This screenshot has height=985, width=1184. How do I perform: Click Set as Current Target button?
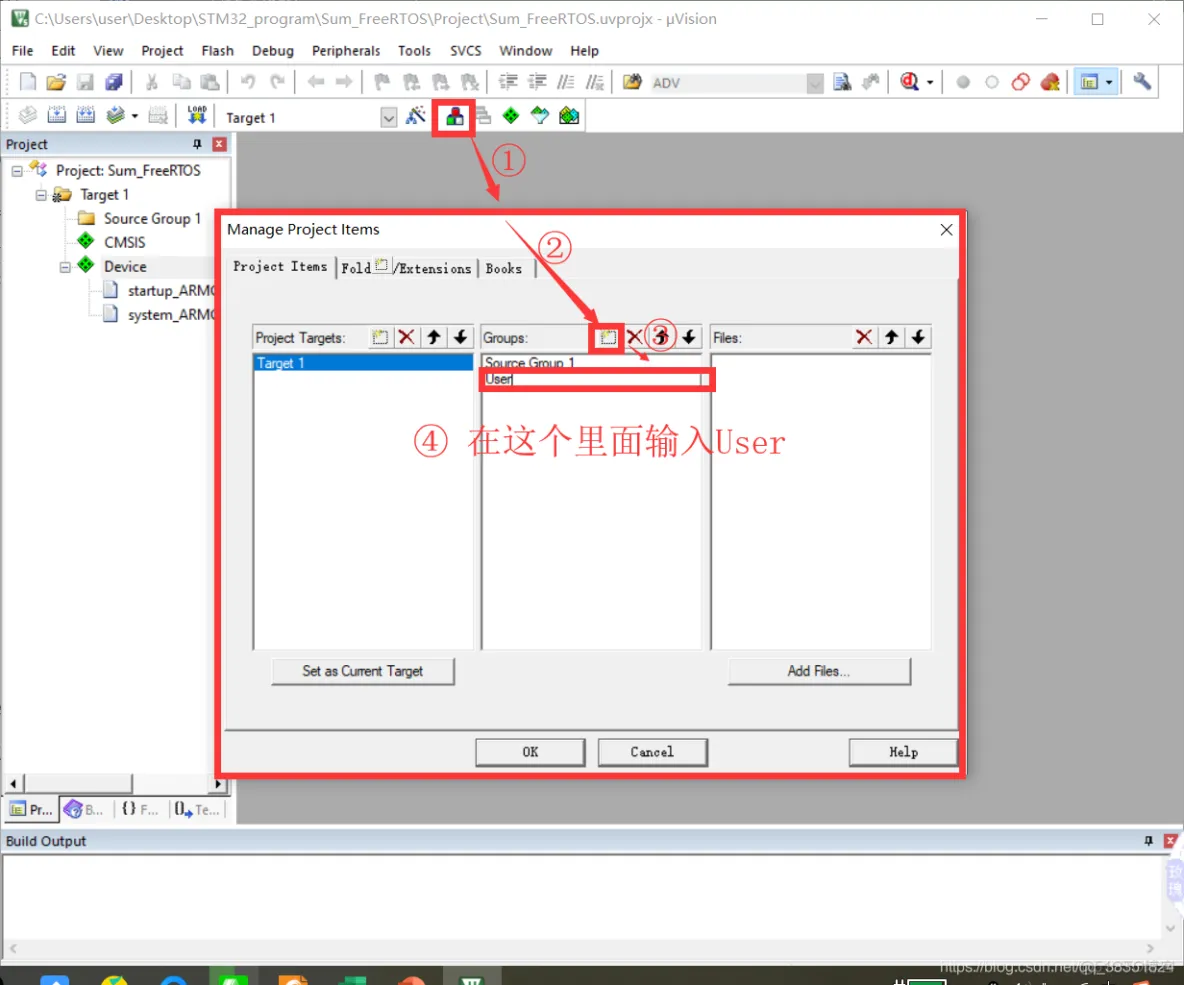[x=362, y=671]
